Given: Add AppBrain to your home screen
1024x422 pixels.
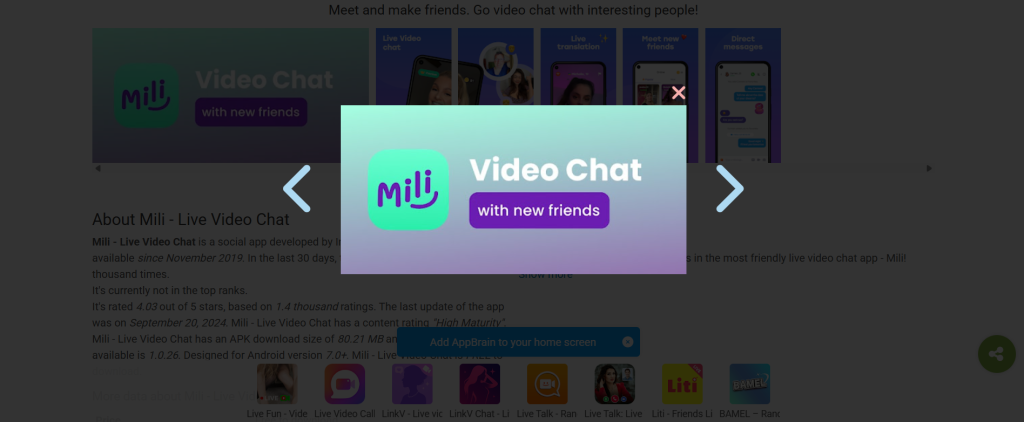Looking at the screenshot, I should click(513, 342).
